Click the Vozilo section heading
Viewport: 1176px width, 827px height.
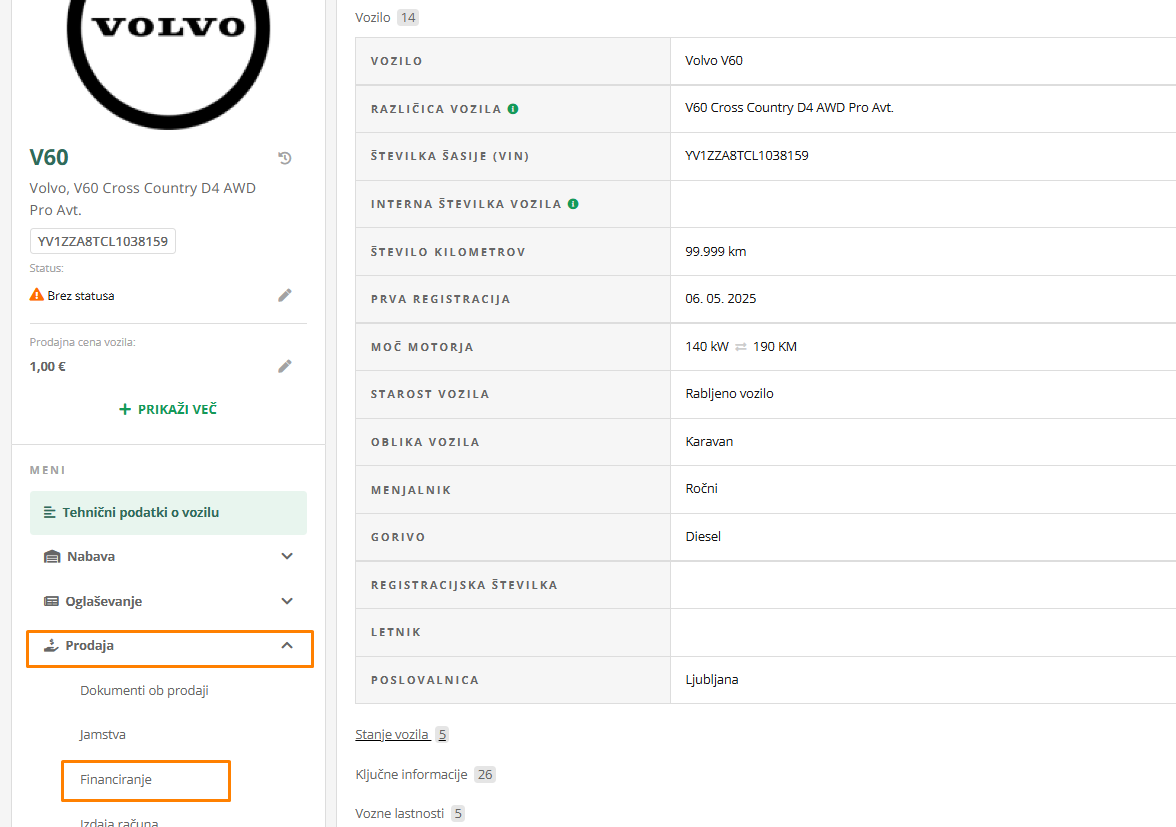[373, 17]
